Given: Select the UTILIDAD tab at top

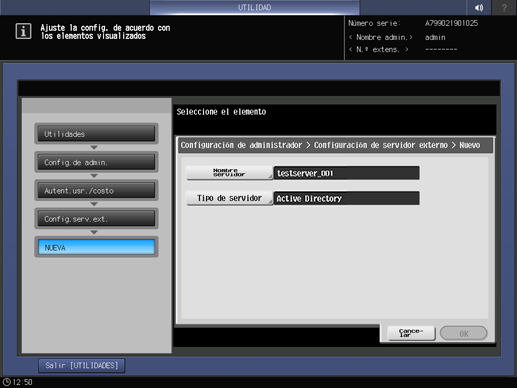Looking at the screenshot, I should tap(254, 7).
